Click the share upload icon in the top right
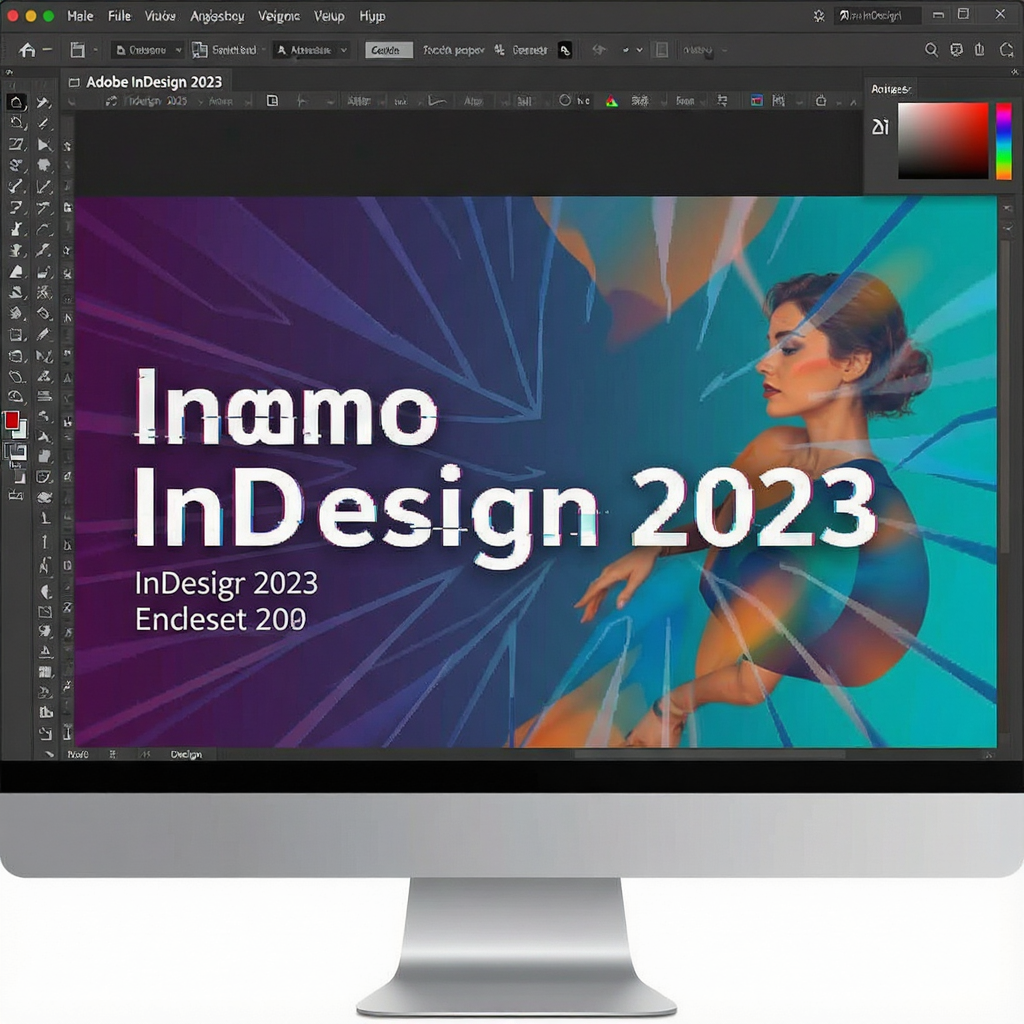Image resolution: width=1024 pixels, height=1024 pixels. pyautogui.click(x=980, y=50)
